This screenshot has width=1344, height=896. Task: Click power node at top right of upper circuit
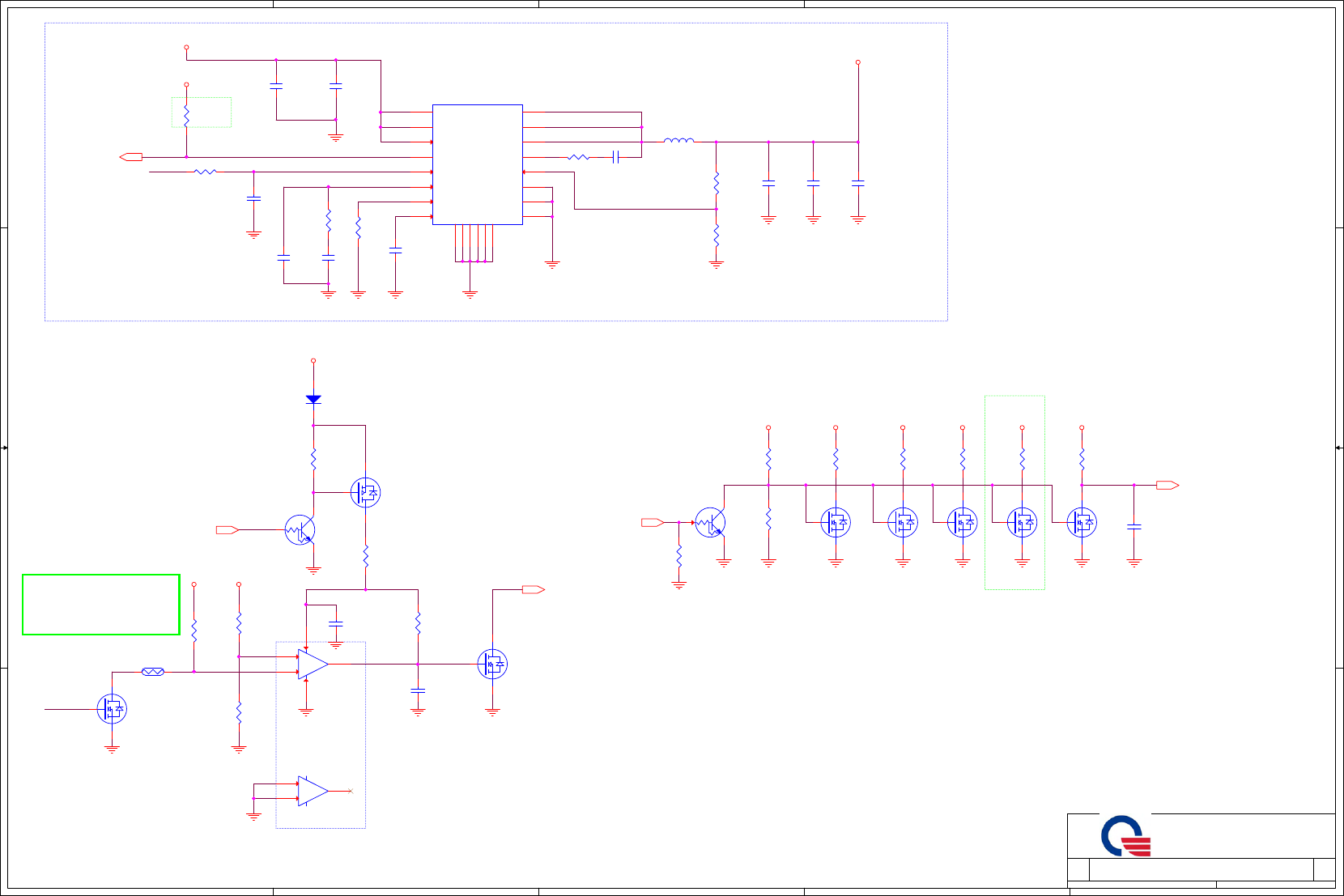858,62
